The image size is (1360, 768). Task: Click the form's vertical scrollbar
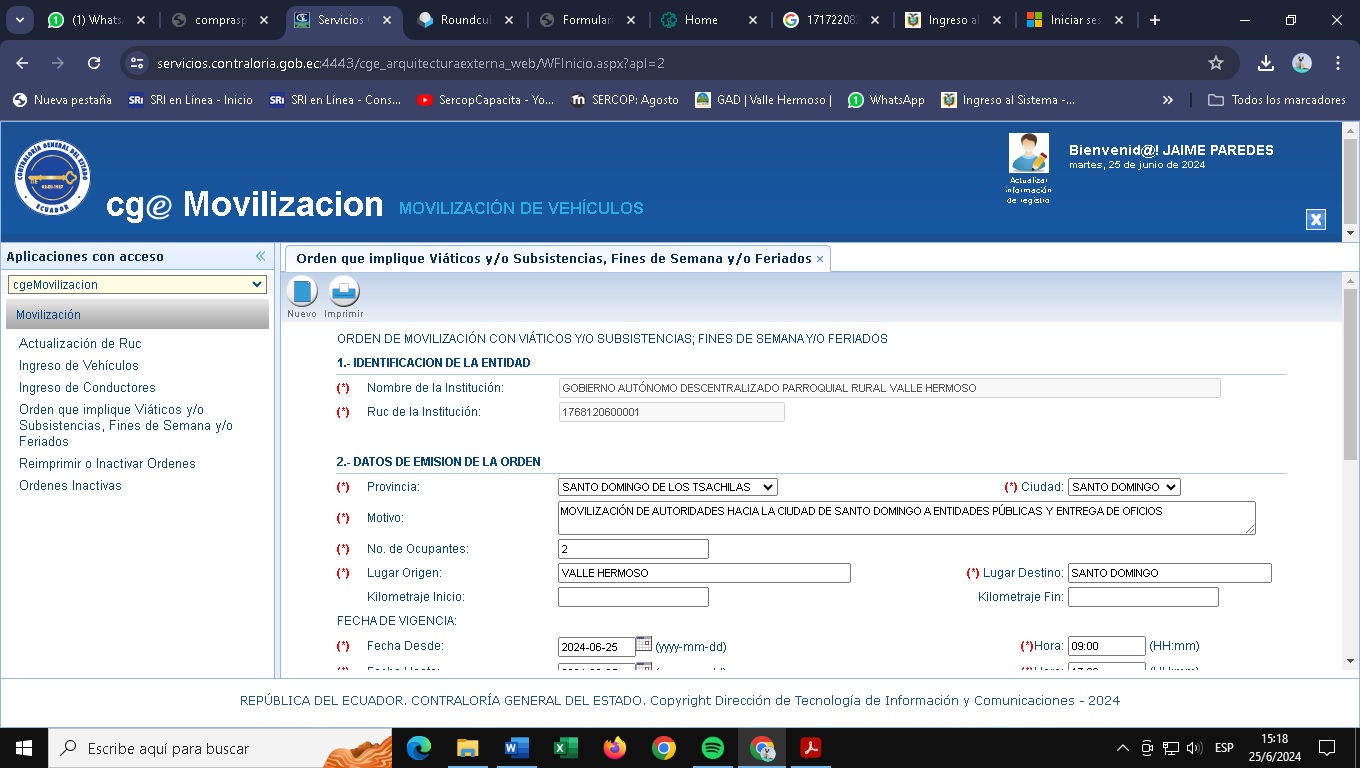pyautogui.click(x=1350, y=400)
